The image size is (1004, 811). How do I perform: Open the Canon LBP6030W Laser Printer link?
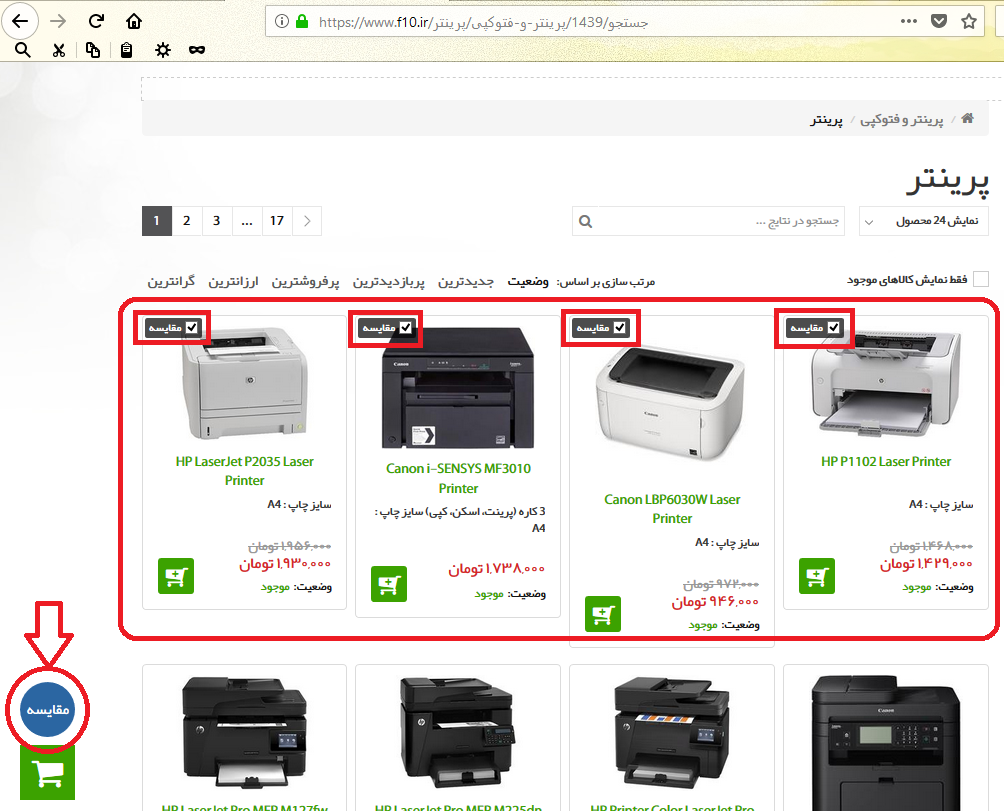click(672, 508)
